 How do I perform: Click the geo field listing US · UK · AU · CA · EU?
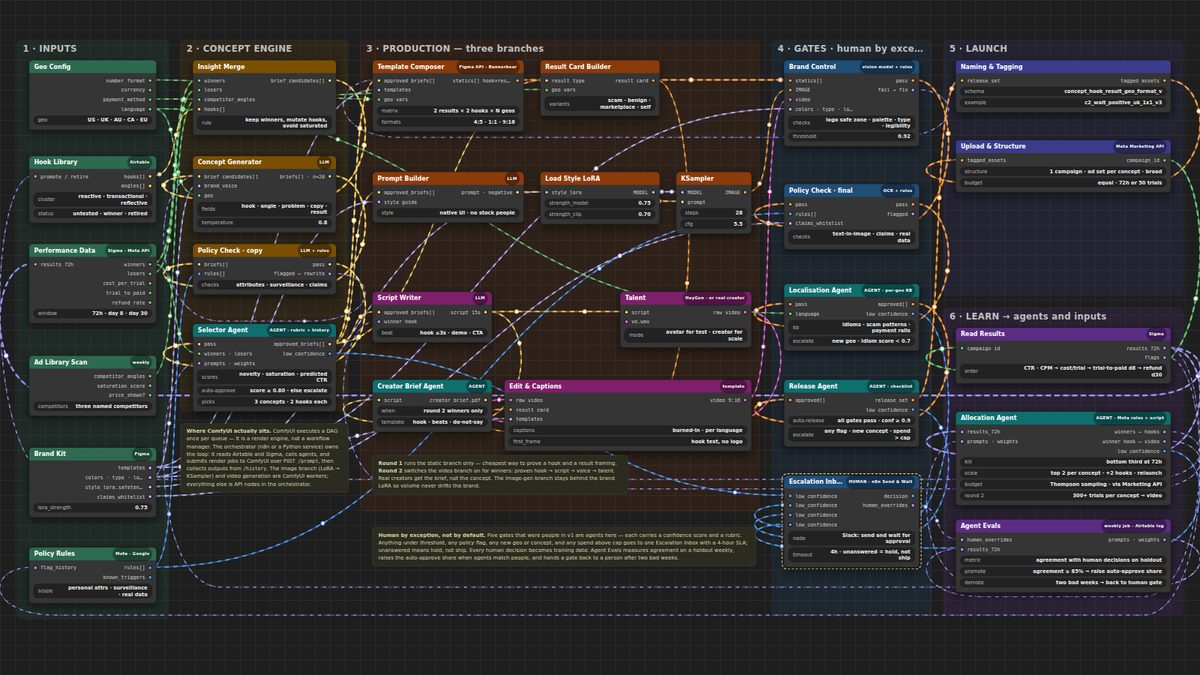(x=93, y=120)
